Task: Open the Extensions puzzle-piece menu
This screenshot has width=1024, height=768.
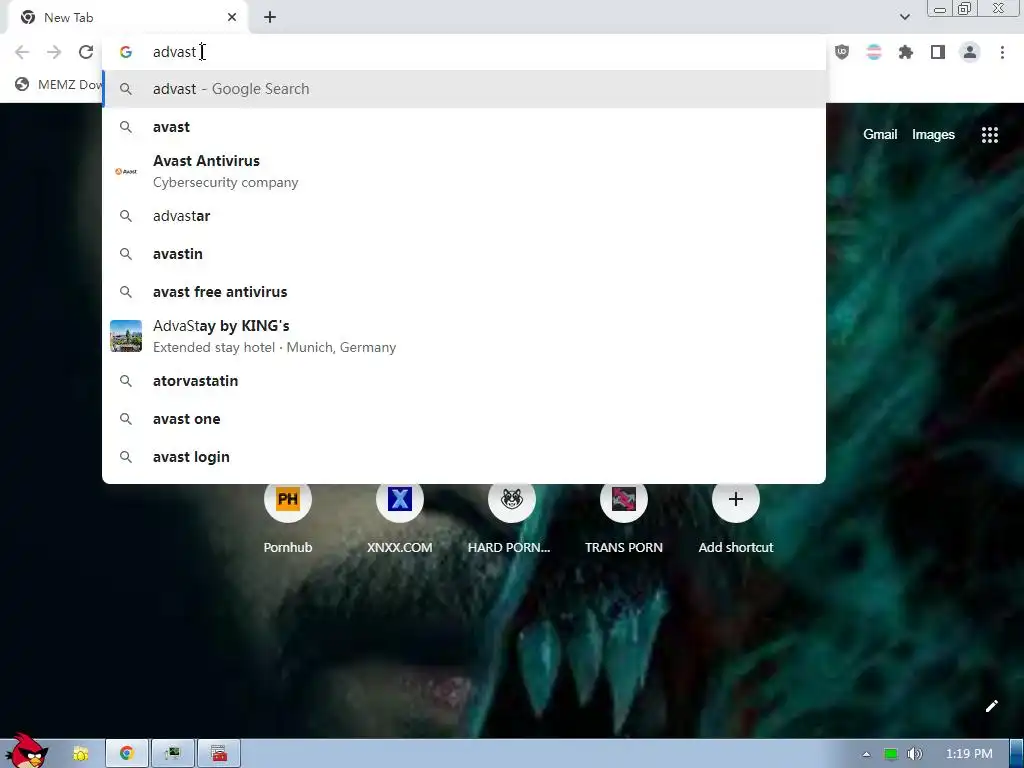Action: [906, 52]
